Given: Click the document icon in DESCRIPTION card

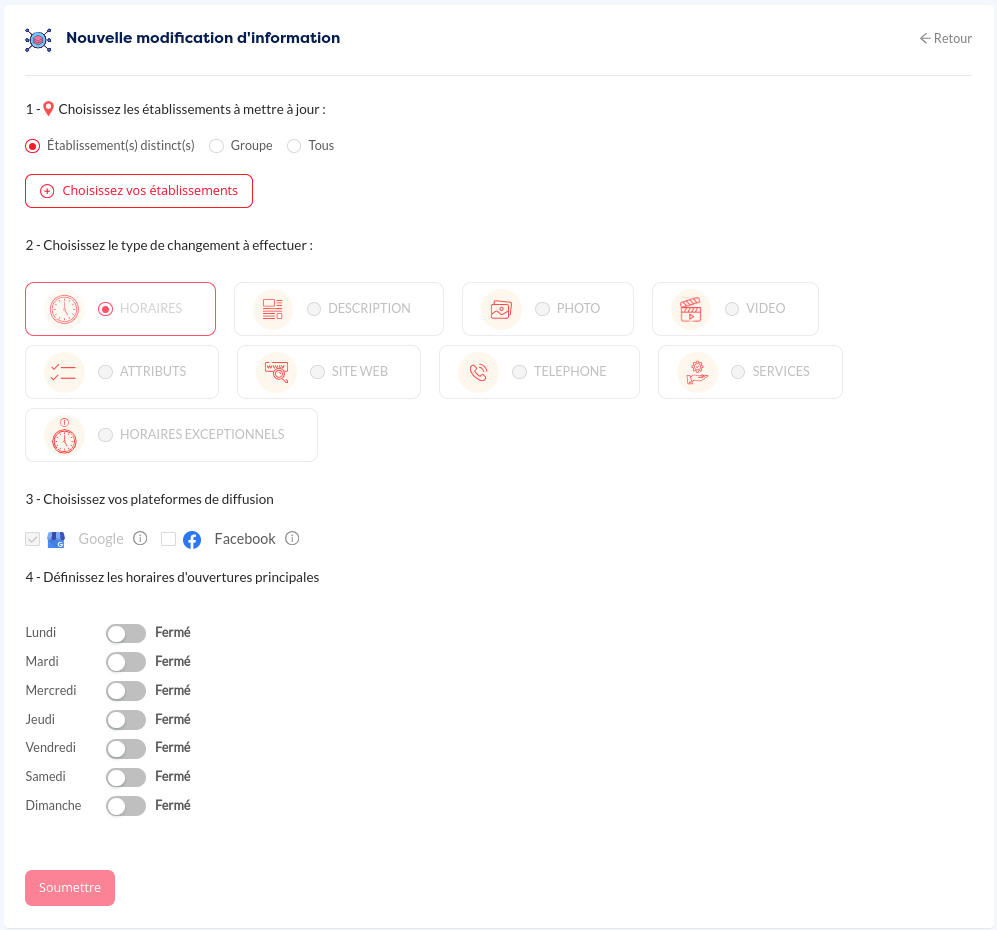Looking at the screenshot, I should [273, 309].
